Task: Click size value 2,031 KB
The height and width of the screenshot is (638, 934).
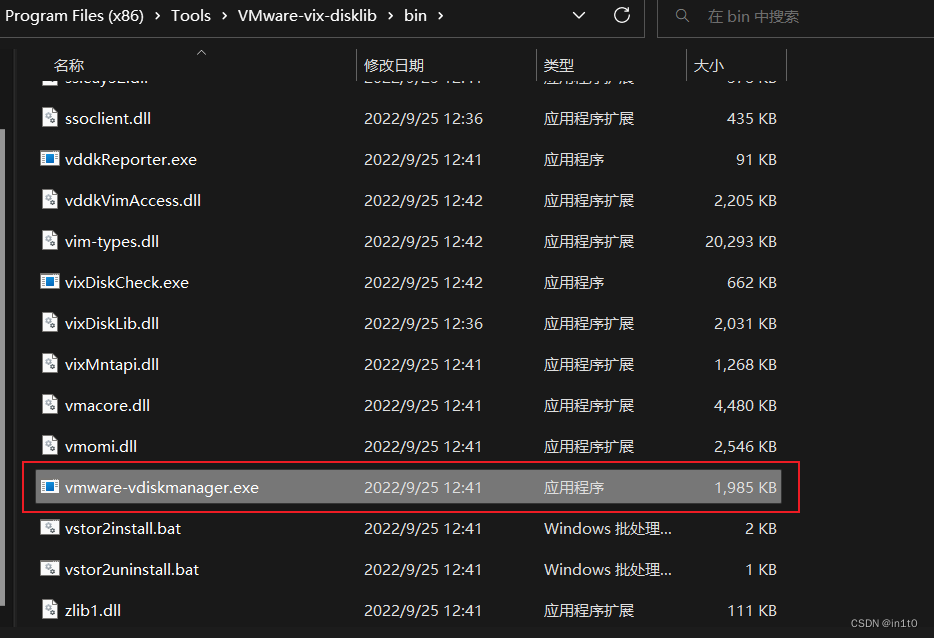Action: coord(745,323)
